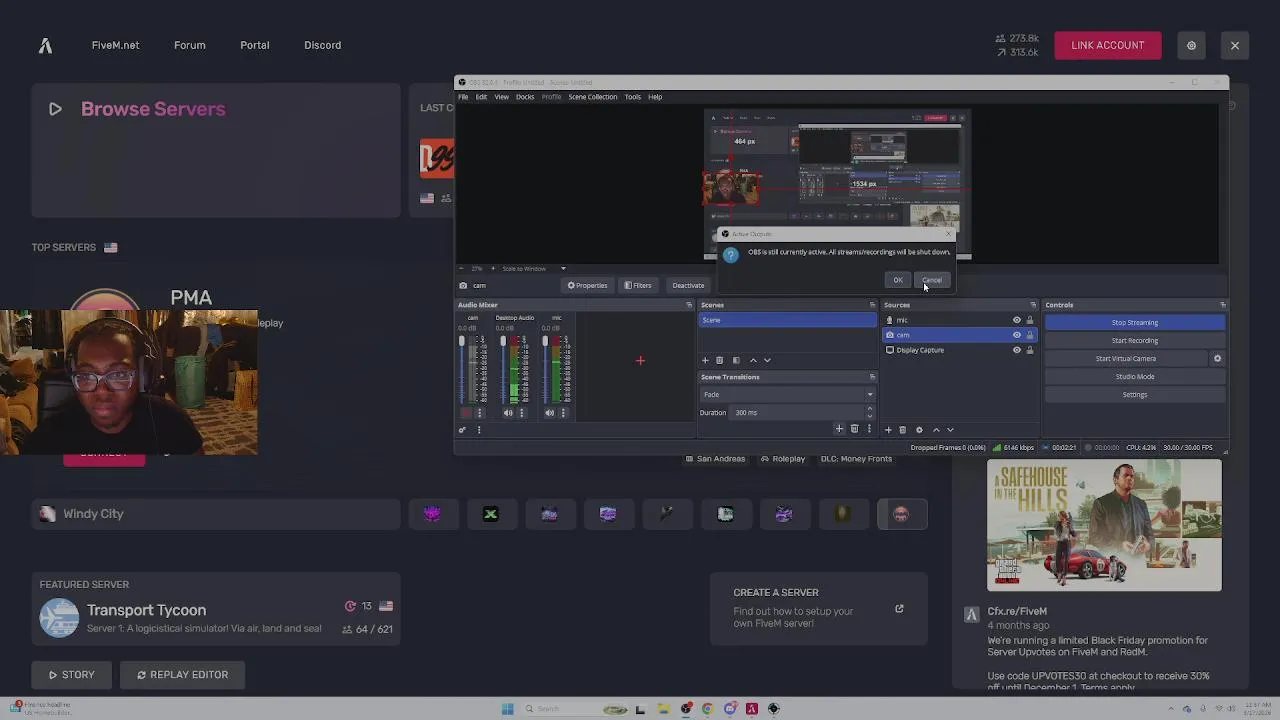Screen dimensions: 1280x720
Task: Click OK in the OBS Active Outputs dialog
Action: (x=898, y=280)
